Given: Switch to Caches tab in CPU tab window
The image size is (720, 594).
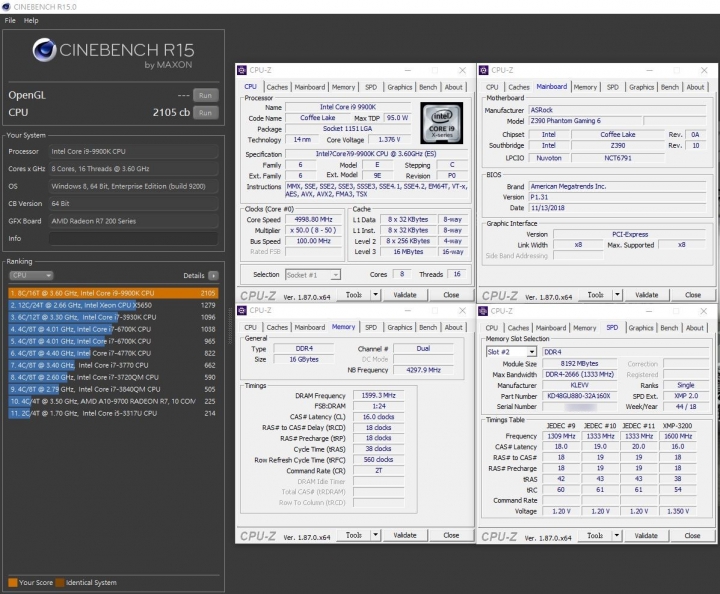Looking at the screenshot, I should coord(277,87).
